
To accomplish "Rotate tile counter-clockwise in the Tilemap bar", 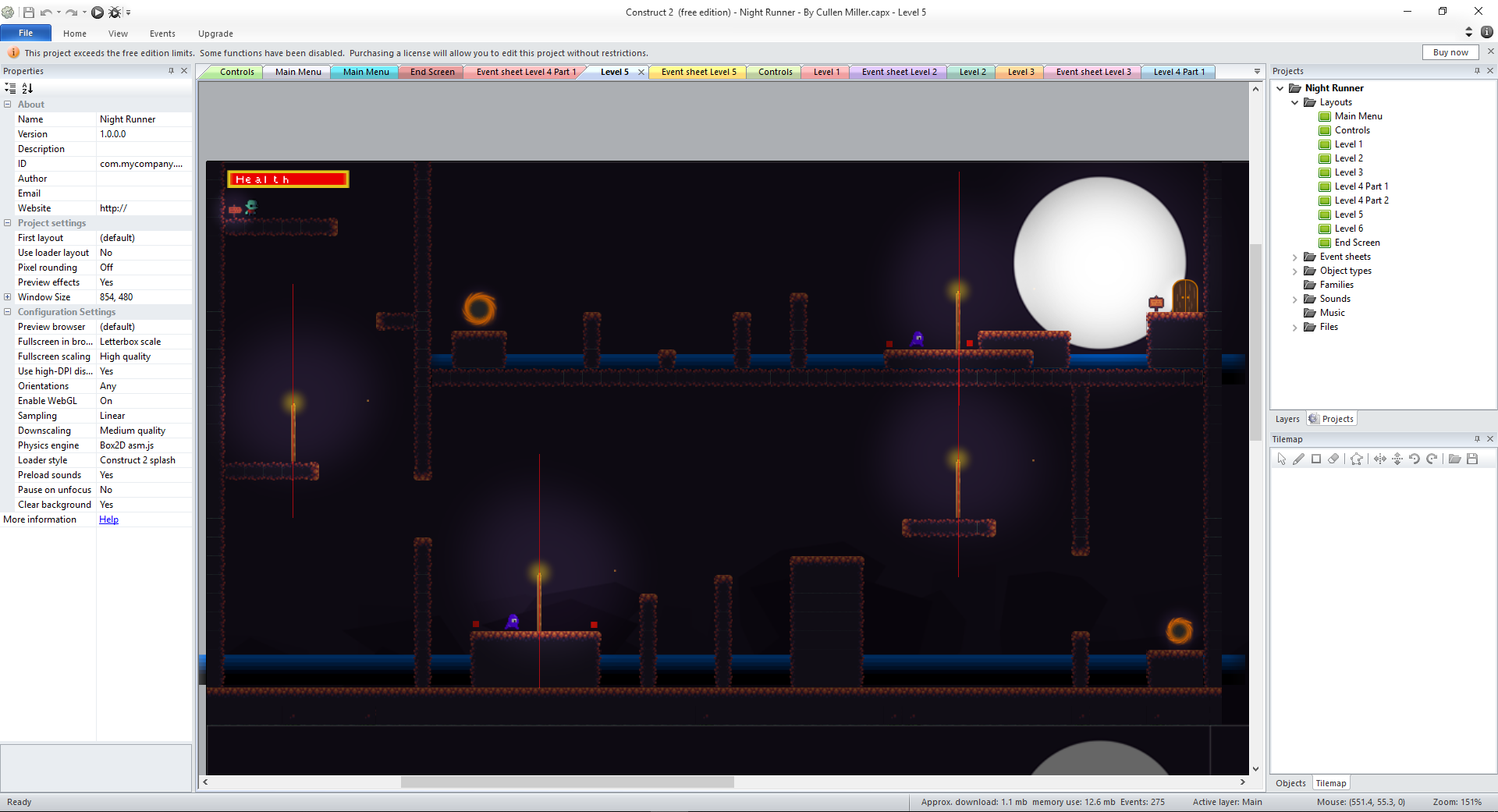I will 1415,459.
